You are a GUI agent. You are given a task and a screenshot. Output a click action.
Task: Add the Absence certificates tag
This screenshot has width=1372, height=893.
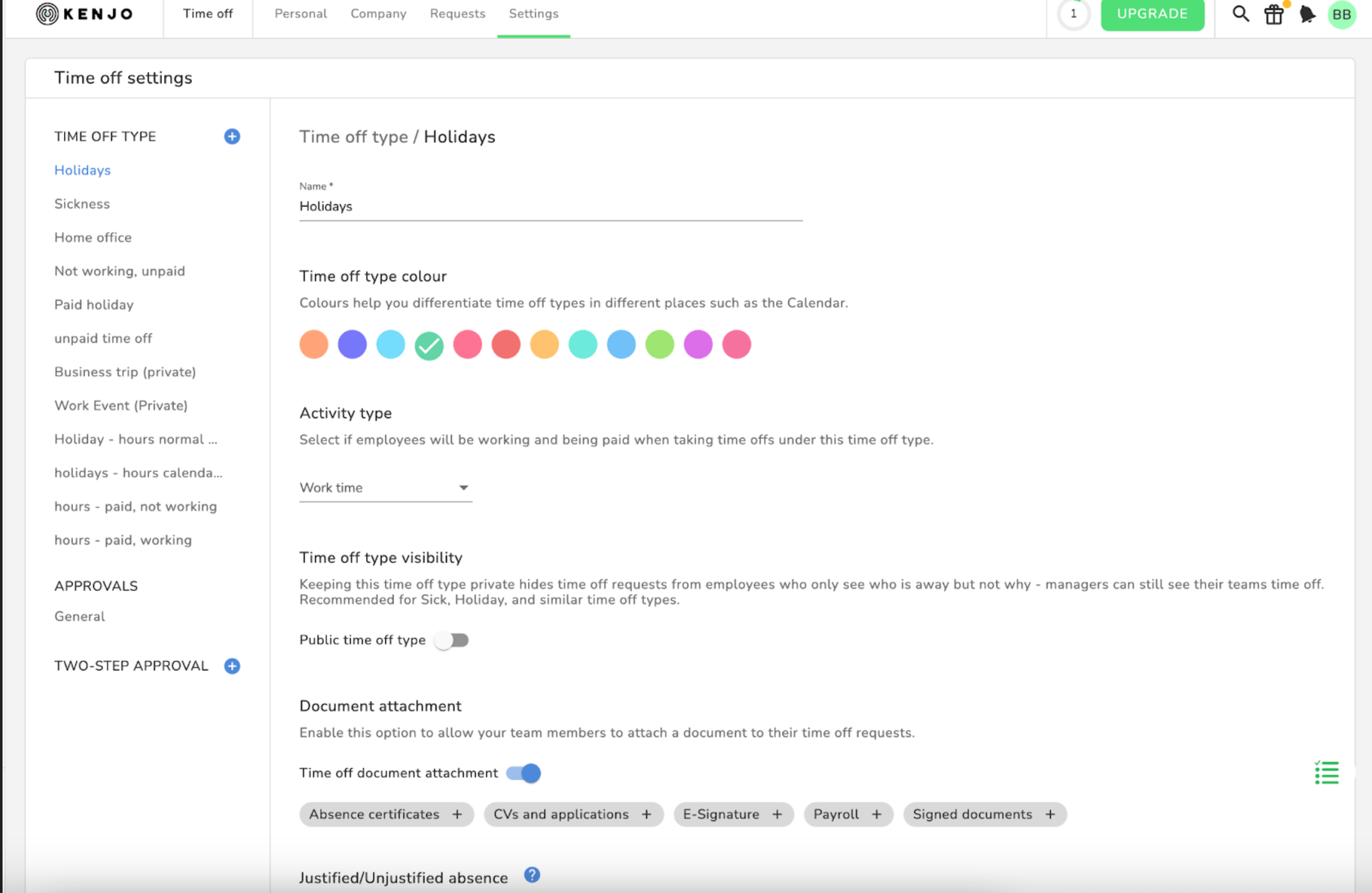pyautogui.click(x=457, y=814)
